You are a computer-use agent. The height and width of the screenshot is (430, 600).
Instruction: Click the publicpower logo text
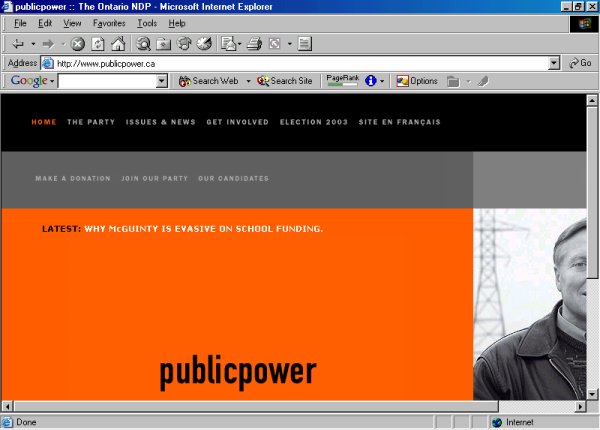tap(238, 372)
